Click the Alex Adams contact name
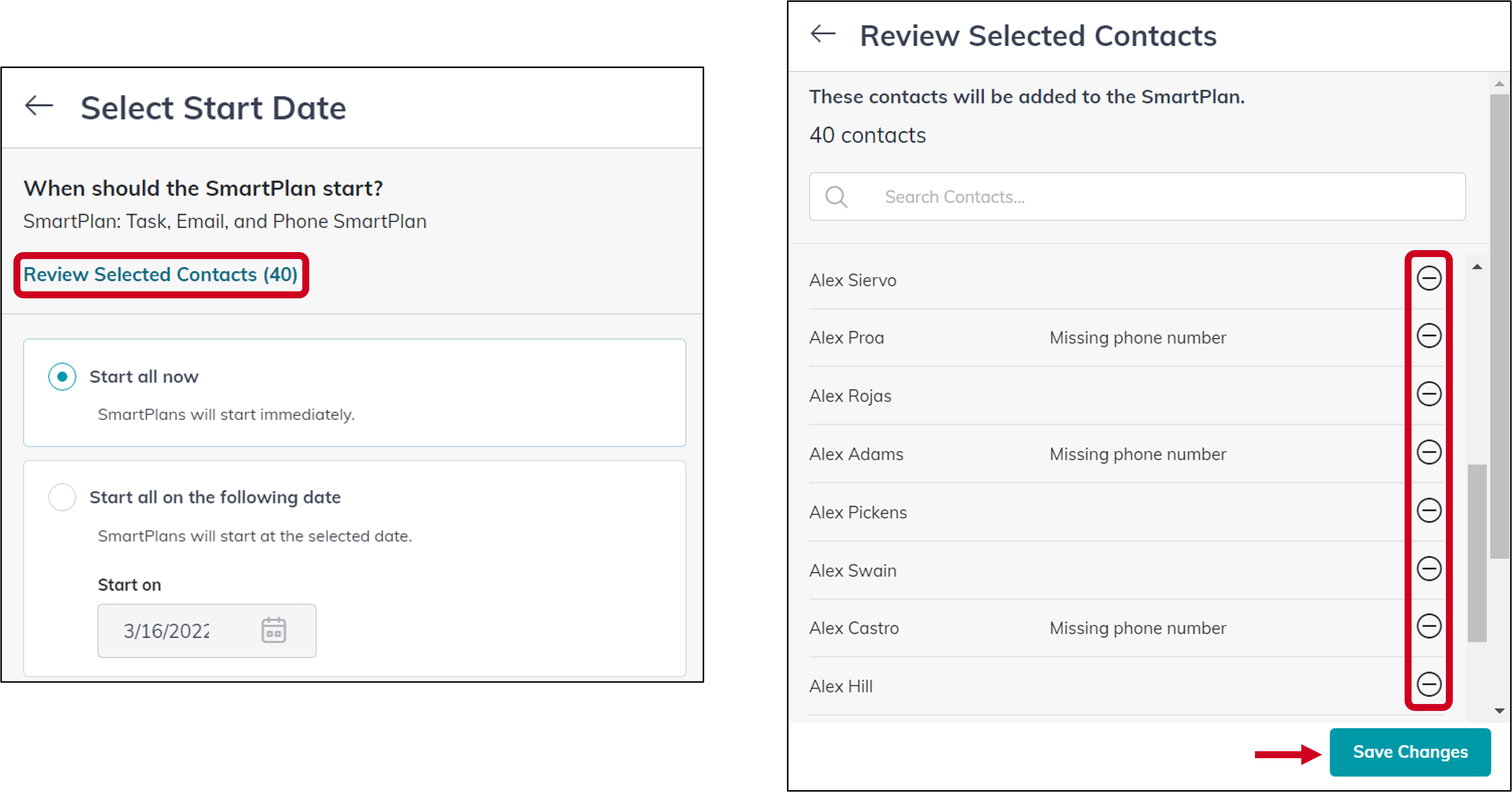Screen dimensions: 1512x792 (x=856, y=454)
